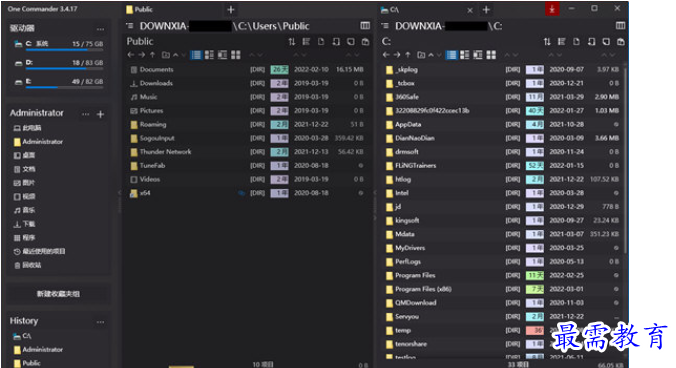Add a favorite with the plus beside Administrator
This screenshot has height=368, width=676.
100,114
